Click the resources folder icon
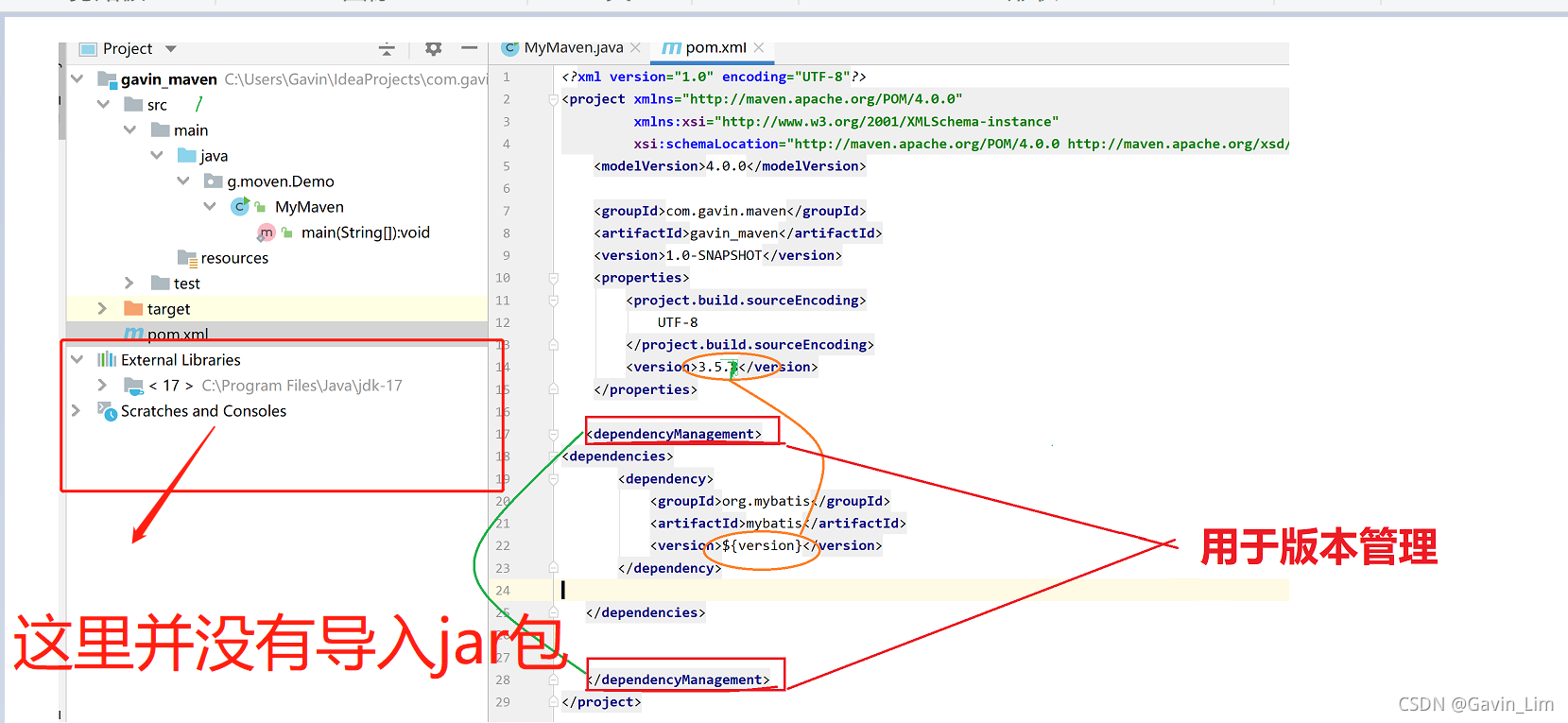The width and height of the screenshot is (1568, 723). (187, 257)
